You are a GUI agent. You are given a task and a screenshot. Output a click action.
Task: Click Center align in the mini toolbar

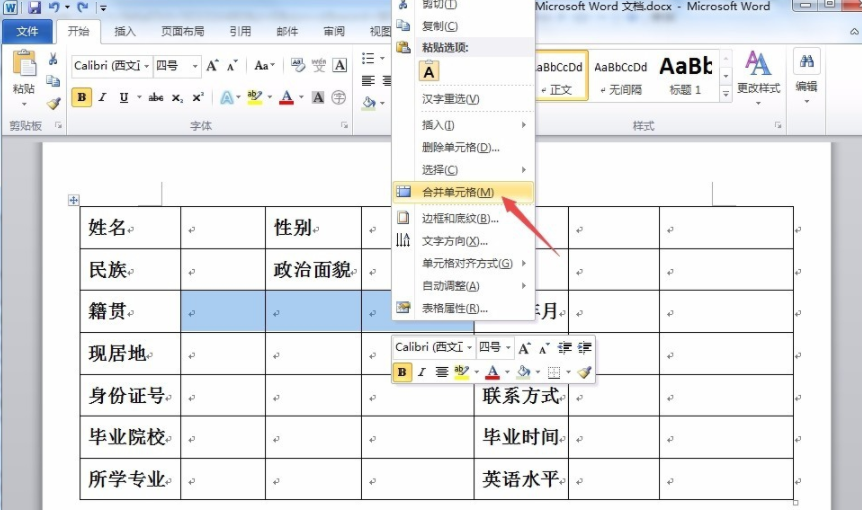(441, 372)
